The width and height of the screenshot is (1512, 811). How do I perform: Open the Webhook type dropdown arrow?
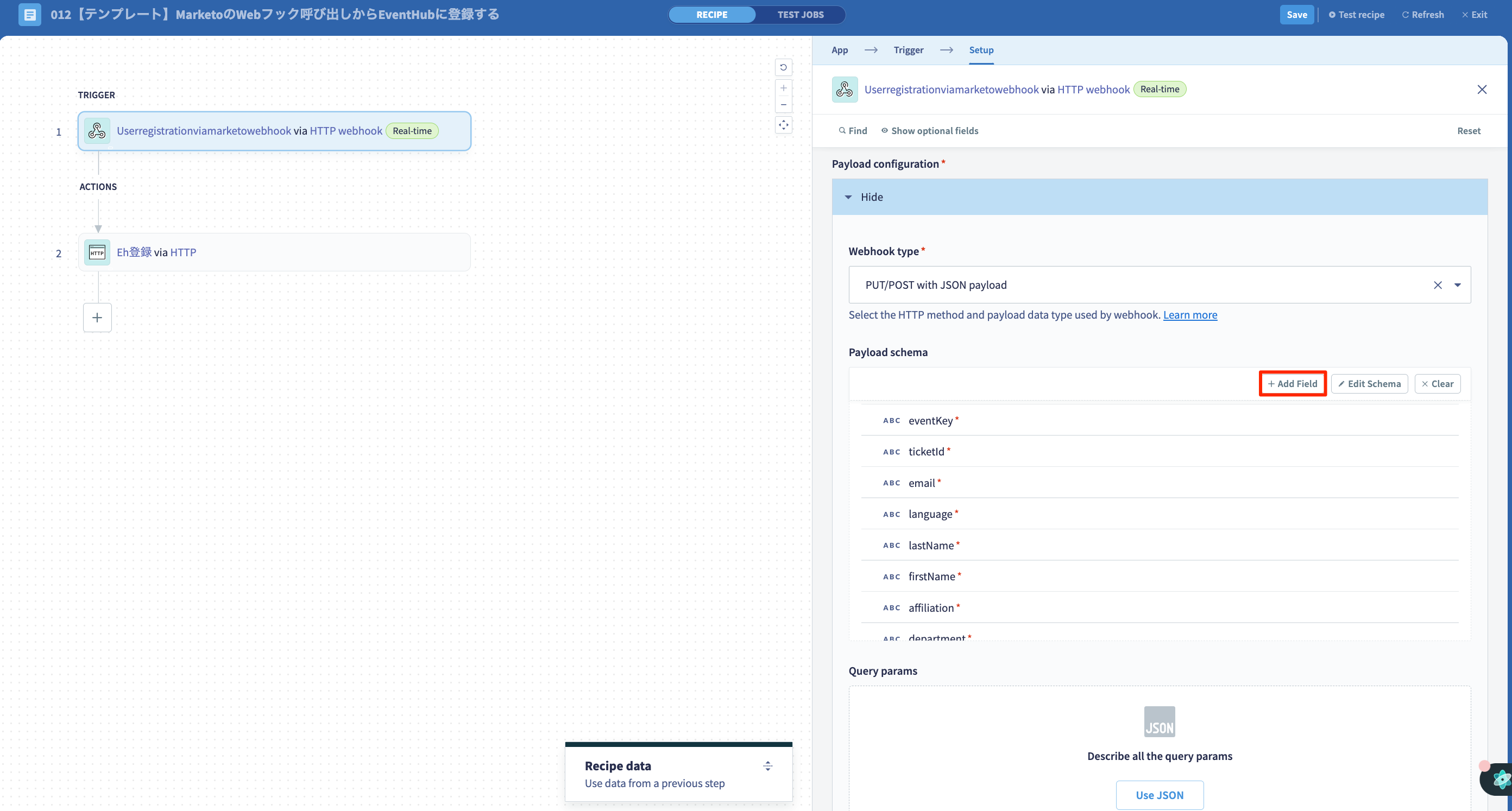pos(1458,285)
